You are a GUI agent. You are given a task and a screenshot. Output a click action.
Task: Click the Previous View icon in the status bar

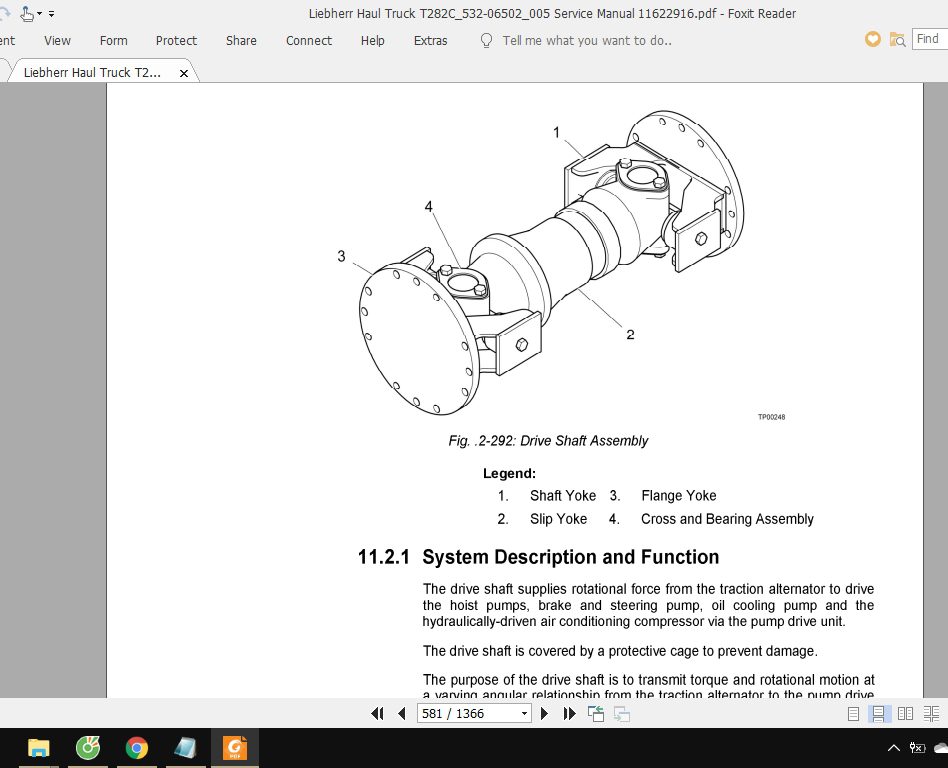click(x=595, y=713)
